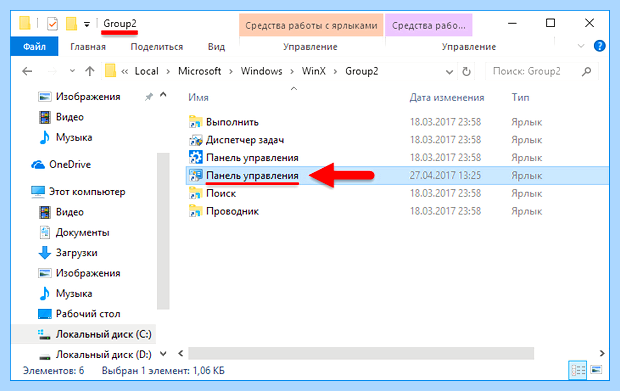Select the Панель управления shortcut dated 18.03.2017
This screenshot has width=620, height=391.
252,158
